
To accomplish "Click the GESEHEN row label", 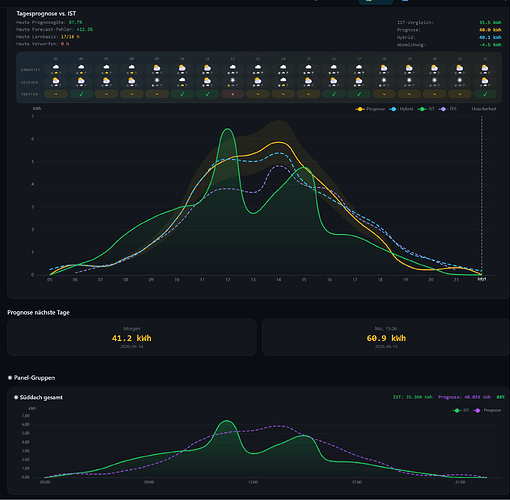I will (x=30, y=82).
